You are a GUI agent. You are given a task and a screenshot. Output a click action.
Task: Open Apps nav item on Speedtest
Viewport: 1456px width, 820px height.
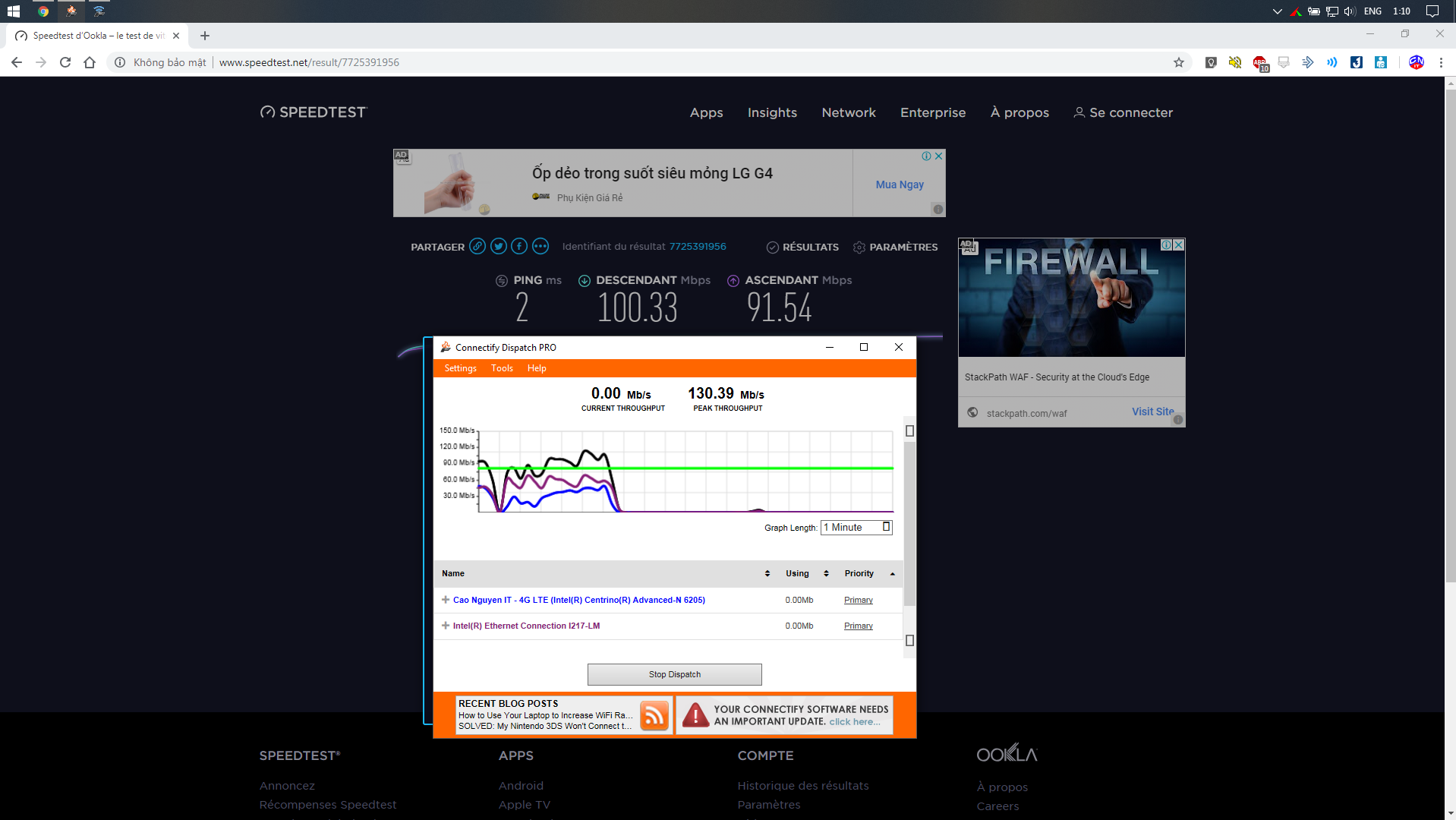[x=706, y=112]
